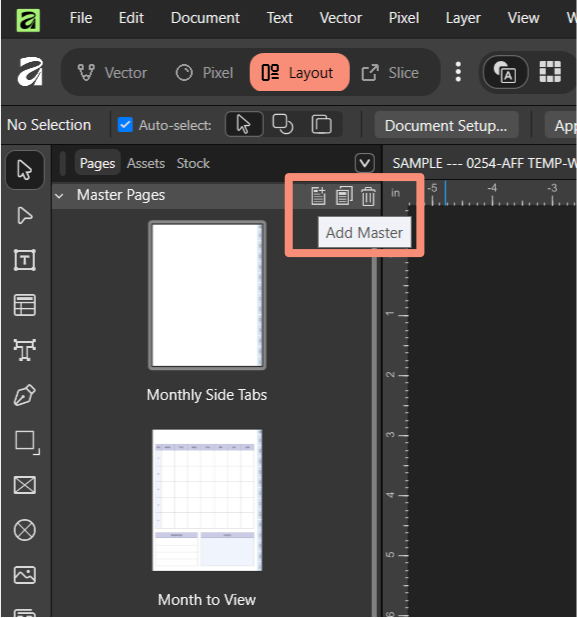The image size is (577, 618).
Task: Select the Pen tool
Action: (24, 395)
